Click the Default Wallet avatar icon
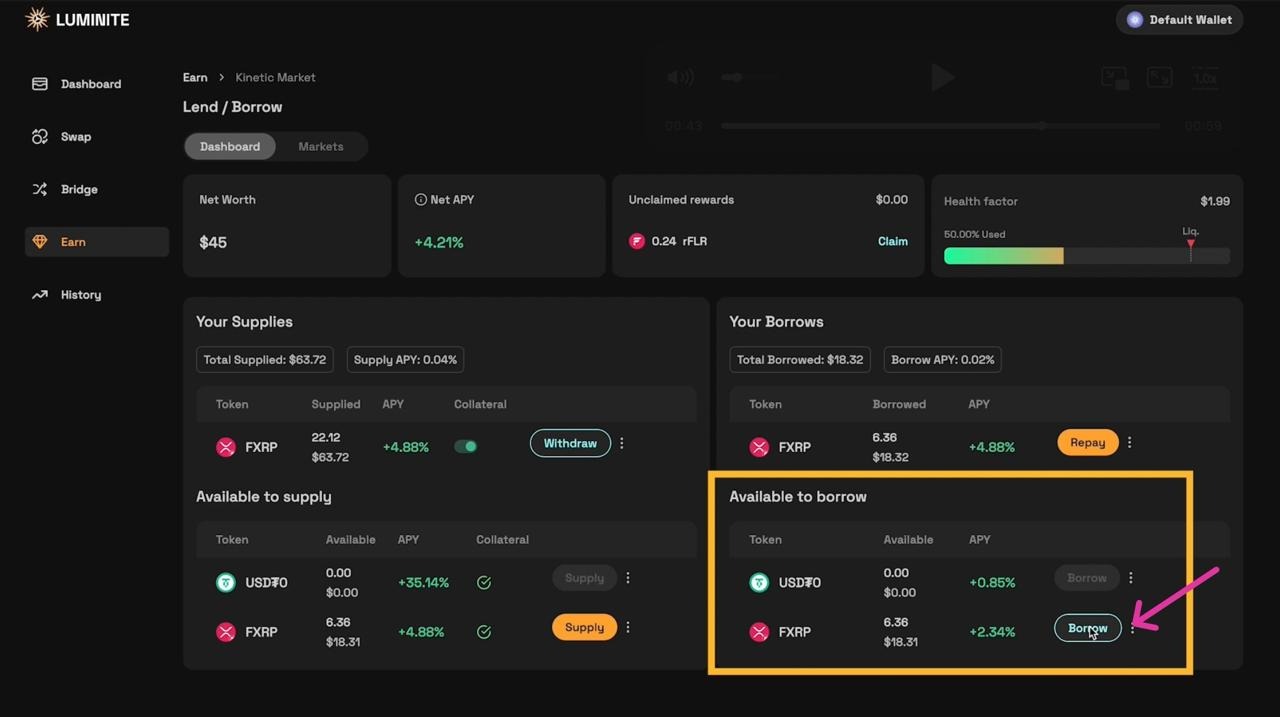 coord(1134,20)
